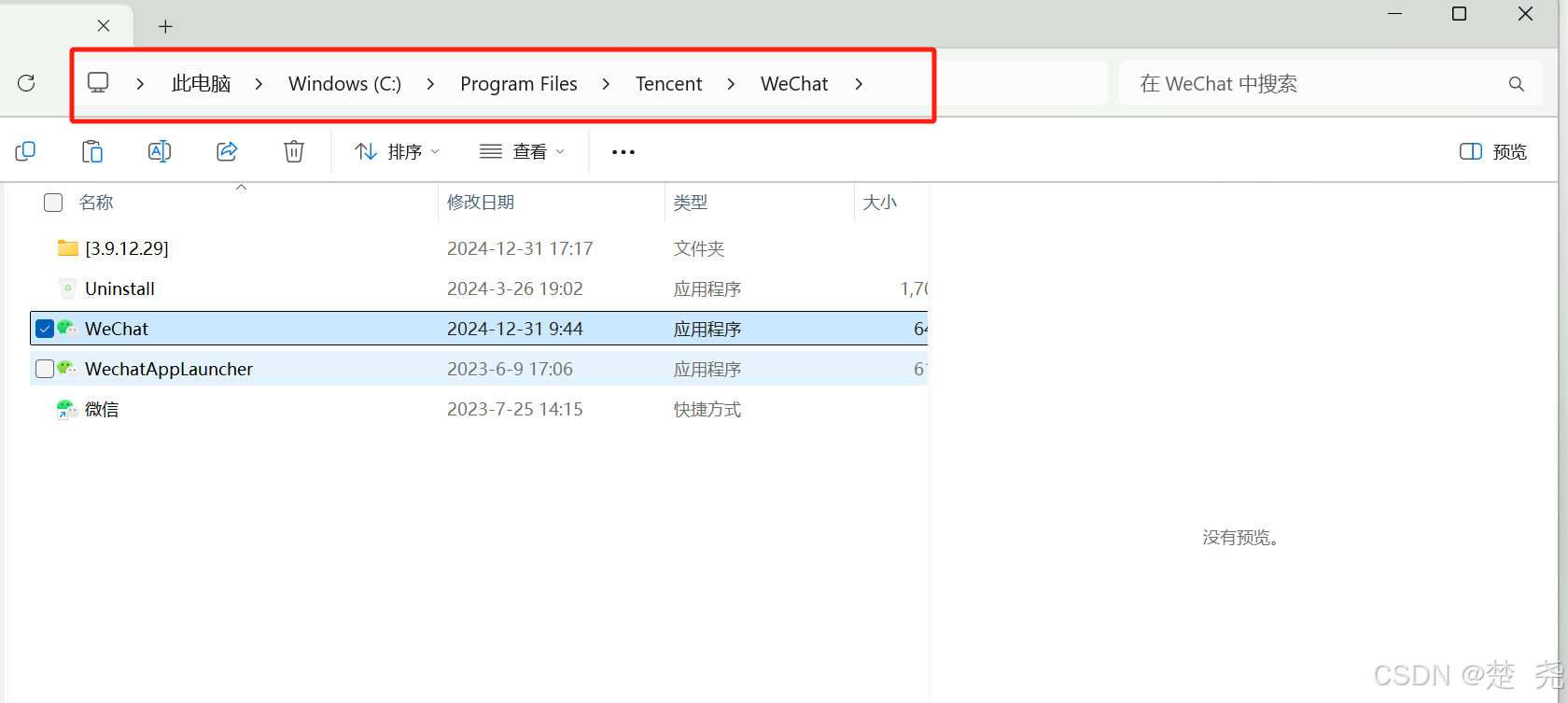This screenshot has height=703, width=1568.
Task: Click the [3.9.12.29] folder icon
Action: coord(67,248)
